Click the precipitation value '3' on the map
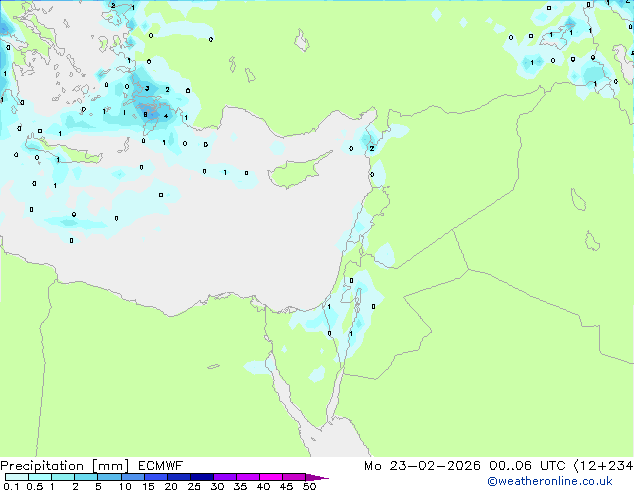This screenshot has width=634, height=490. tap(147, 88)
